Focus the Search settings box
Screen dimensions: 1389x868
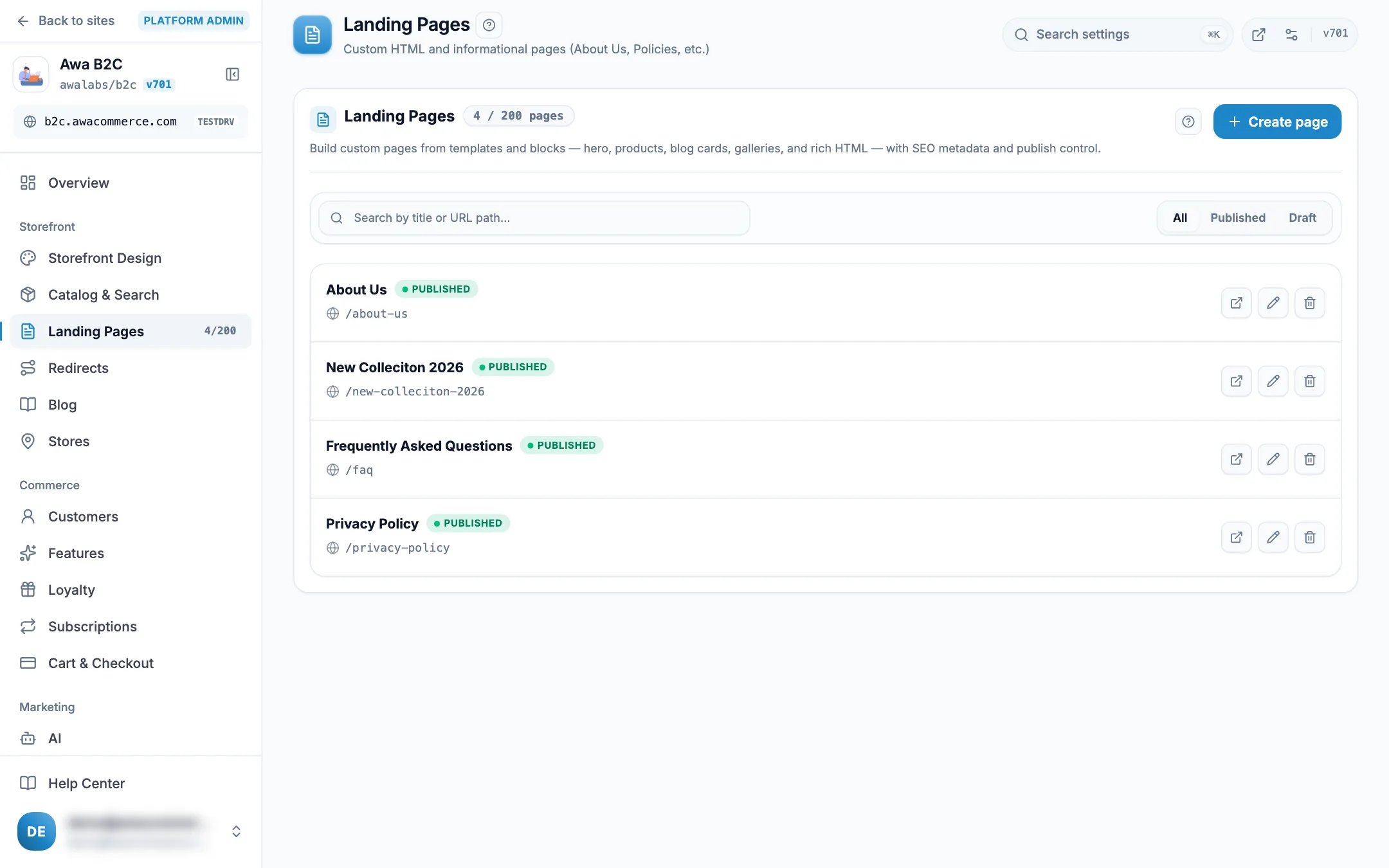point(1118,35)
